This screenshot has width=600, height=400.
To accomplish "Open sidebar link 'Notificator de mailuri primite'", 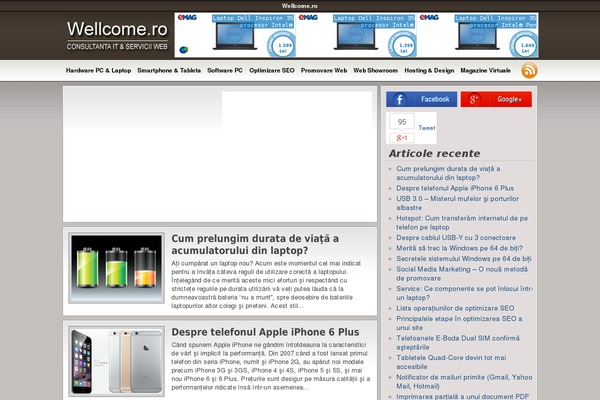I will (x=464, y=381).
